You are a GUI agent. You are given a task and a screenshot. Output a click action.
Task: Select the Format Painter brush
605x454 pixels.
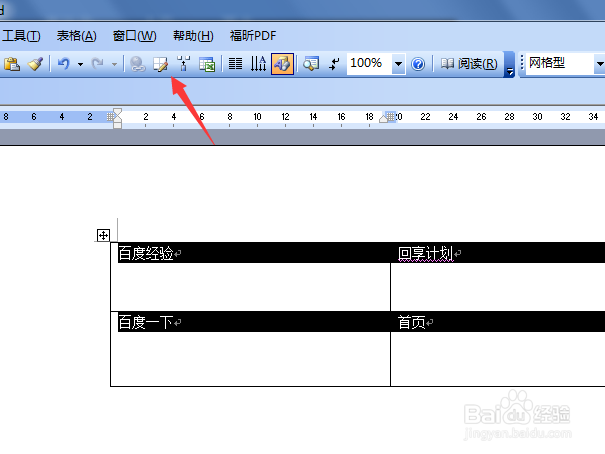[x=35, y=64]
